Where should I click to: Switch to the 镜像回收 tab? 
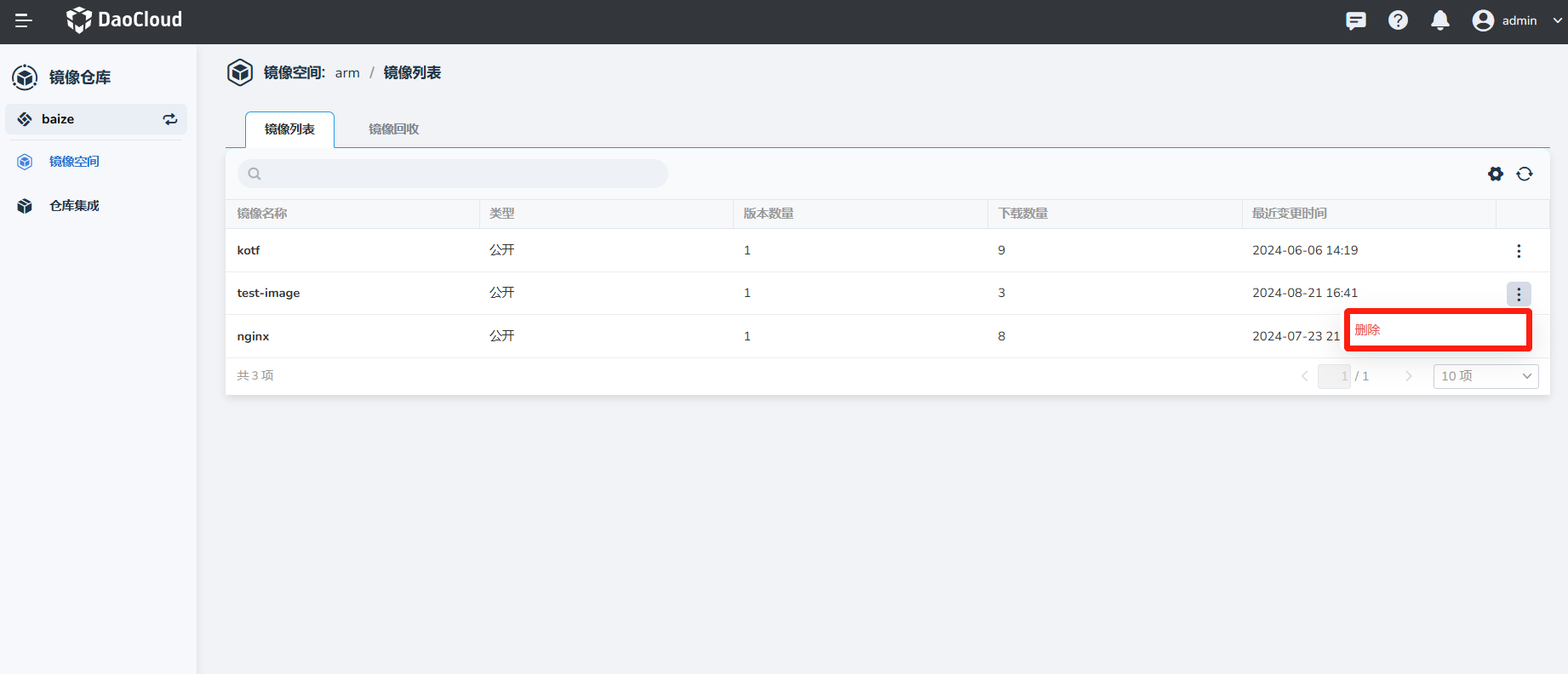coord(393,129)
